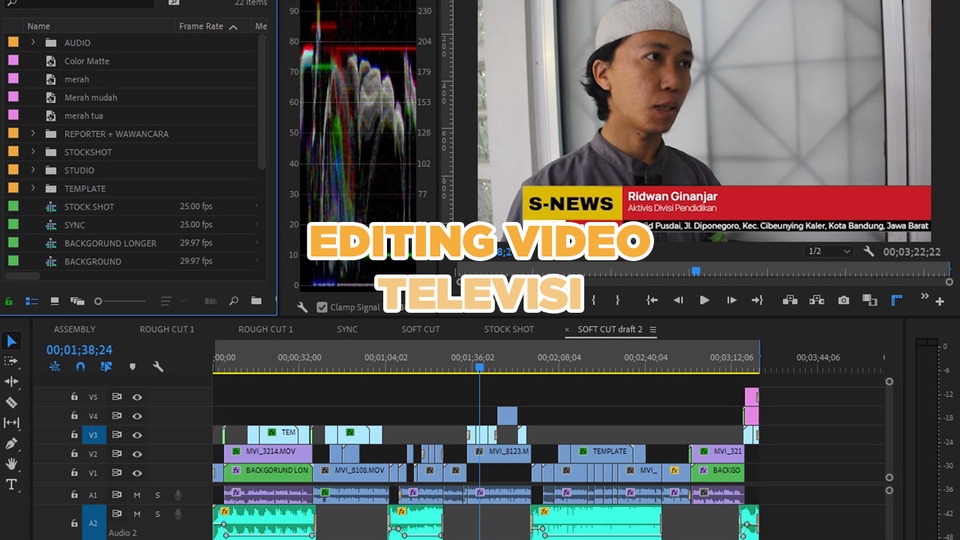Toggle Clamp Signal checkbox
Viewport: 960px width, 540px height.
click(322, 307)
